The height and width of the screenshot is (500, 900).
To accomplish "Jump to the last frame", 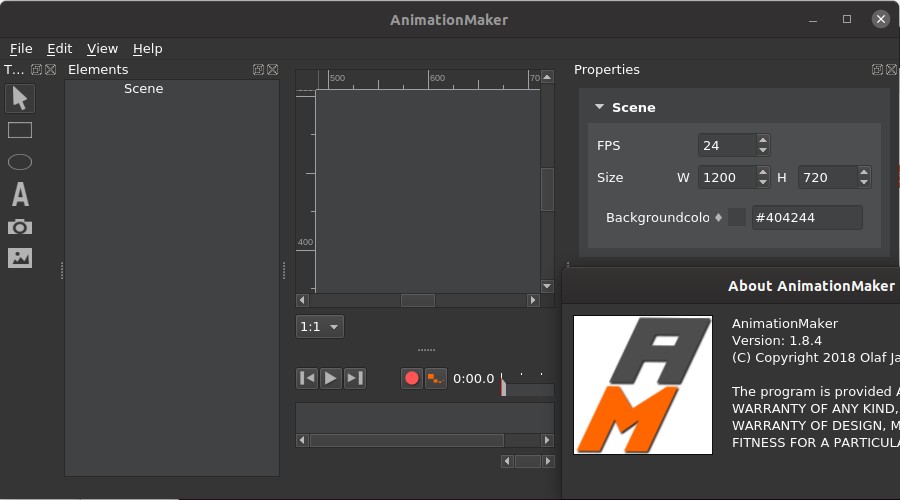I will coord(355,378).
